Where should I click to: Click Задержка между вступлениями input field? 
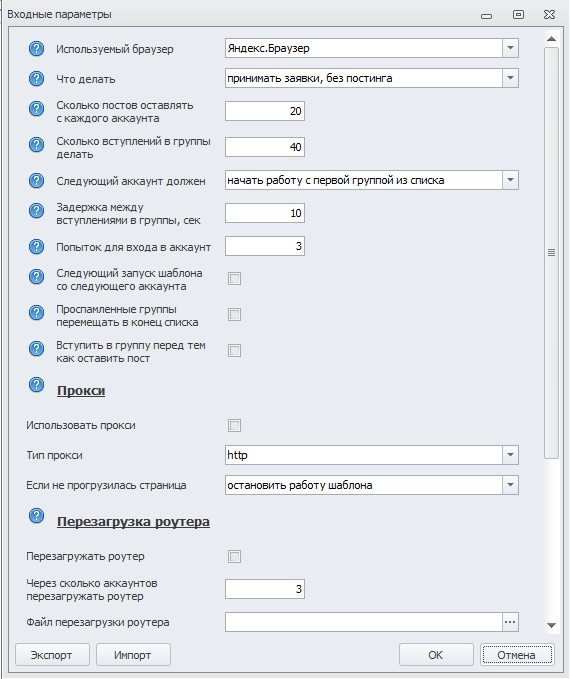265,213
